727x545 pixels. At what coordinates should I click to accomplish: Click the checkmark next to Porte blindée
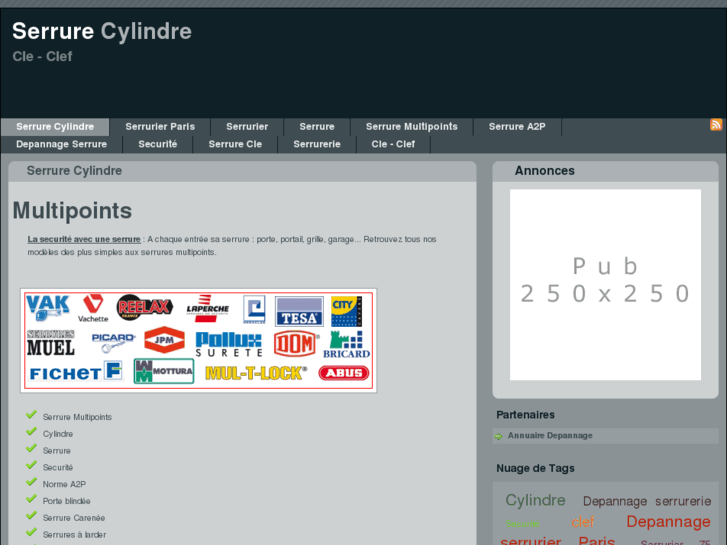[x=31, y=498]
